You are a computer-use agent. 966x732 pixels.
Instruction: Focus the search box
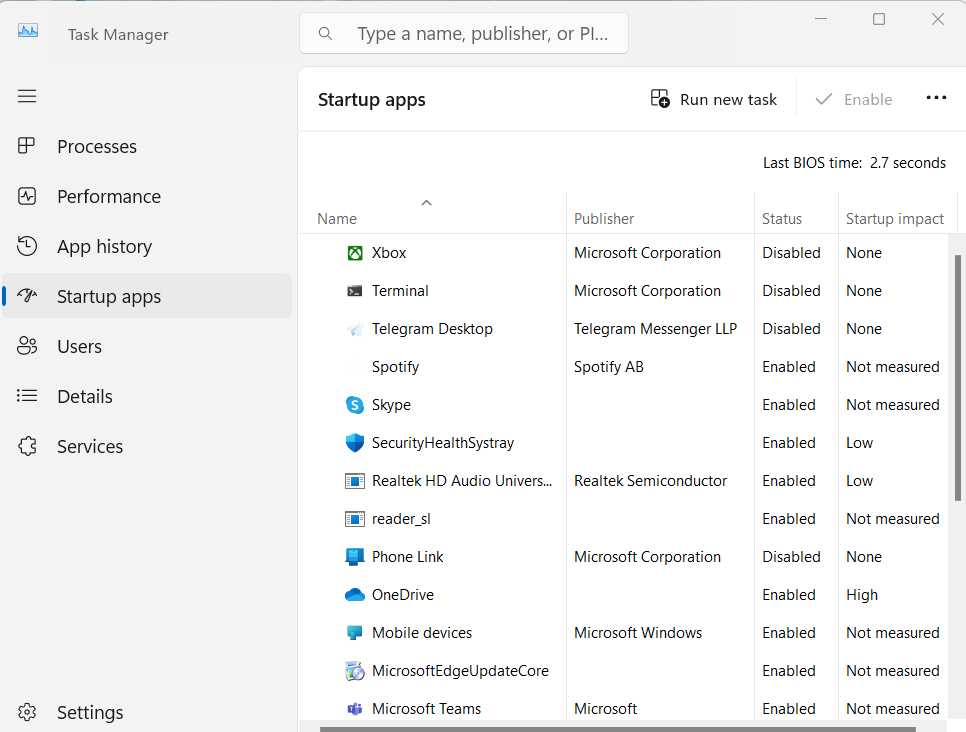point(480,34)
